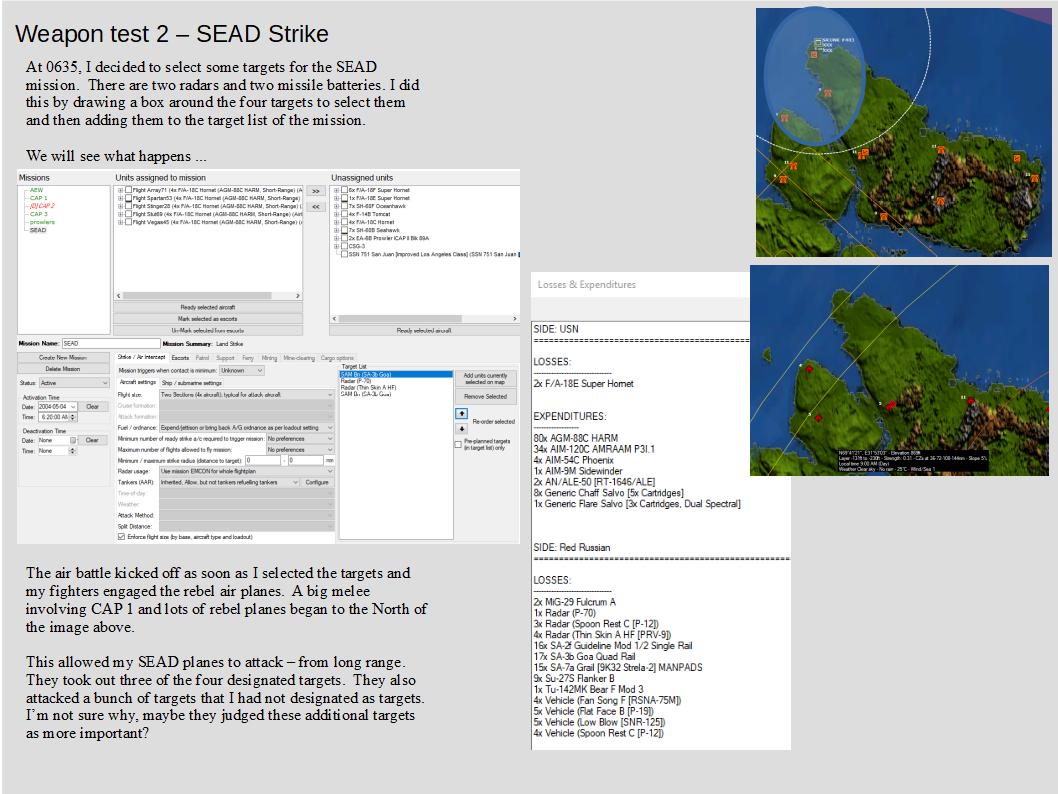Open the Radar usage dropdown
The height and width of the screenshot is (794, 1058).
[x=246, y=471]
